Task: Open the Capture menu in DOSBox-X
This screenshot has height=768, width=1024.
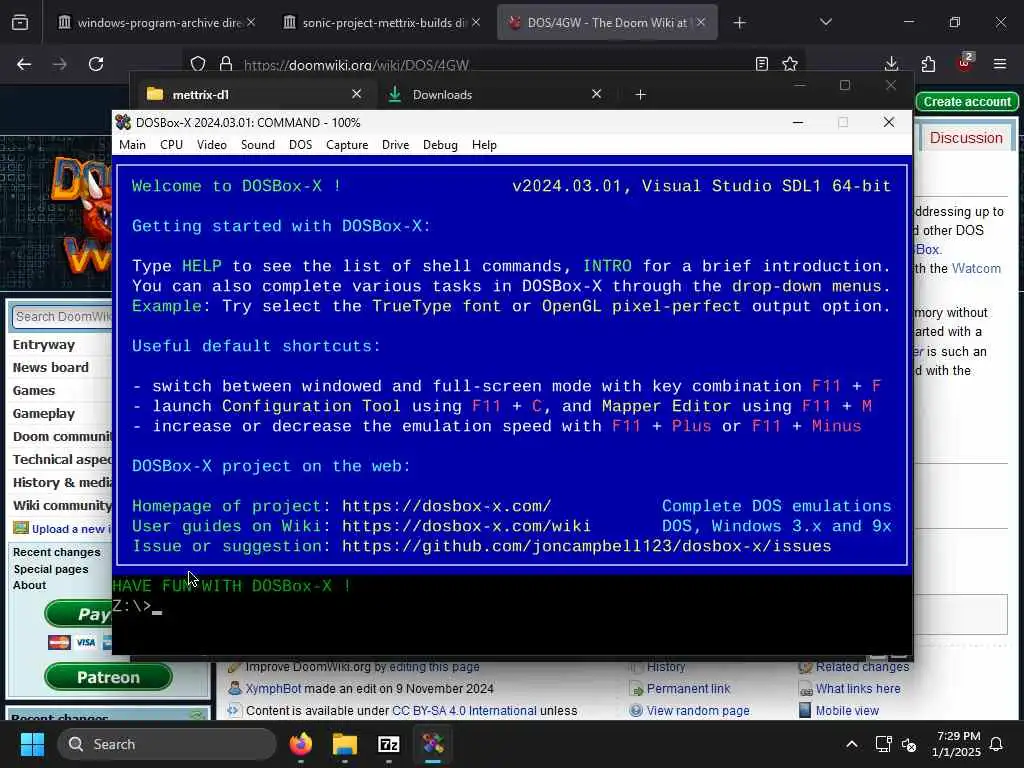Action: [x=347, y=145]
